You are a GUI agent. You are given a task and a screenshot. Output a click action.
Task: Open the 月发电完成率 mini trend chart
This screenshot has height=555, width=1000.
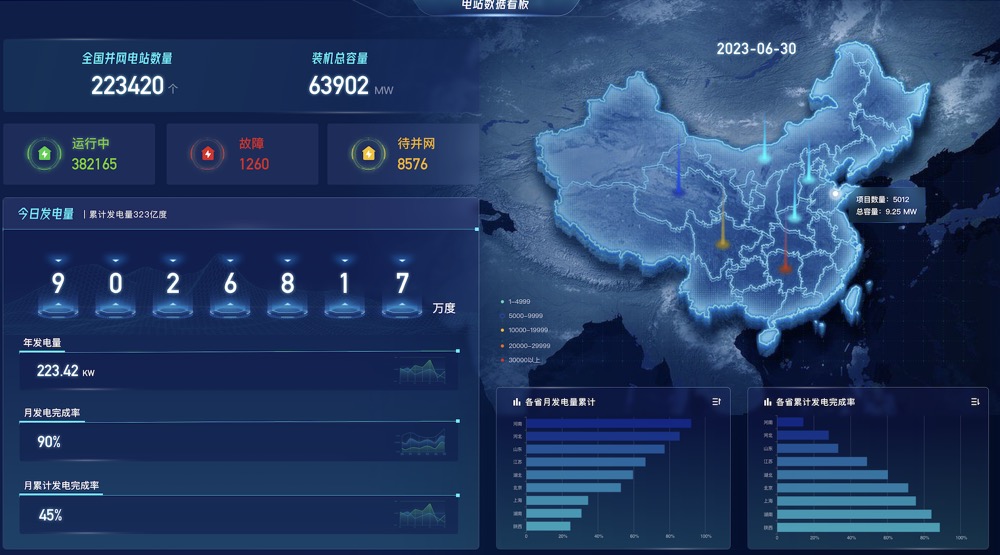tap(422, 443)
